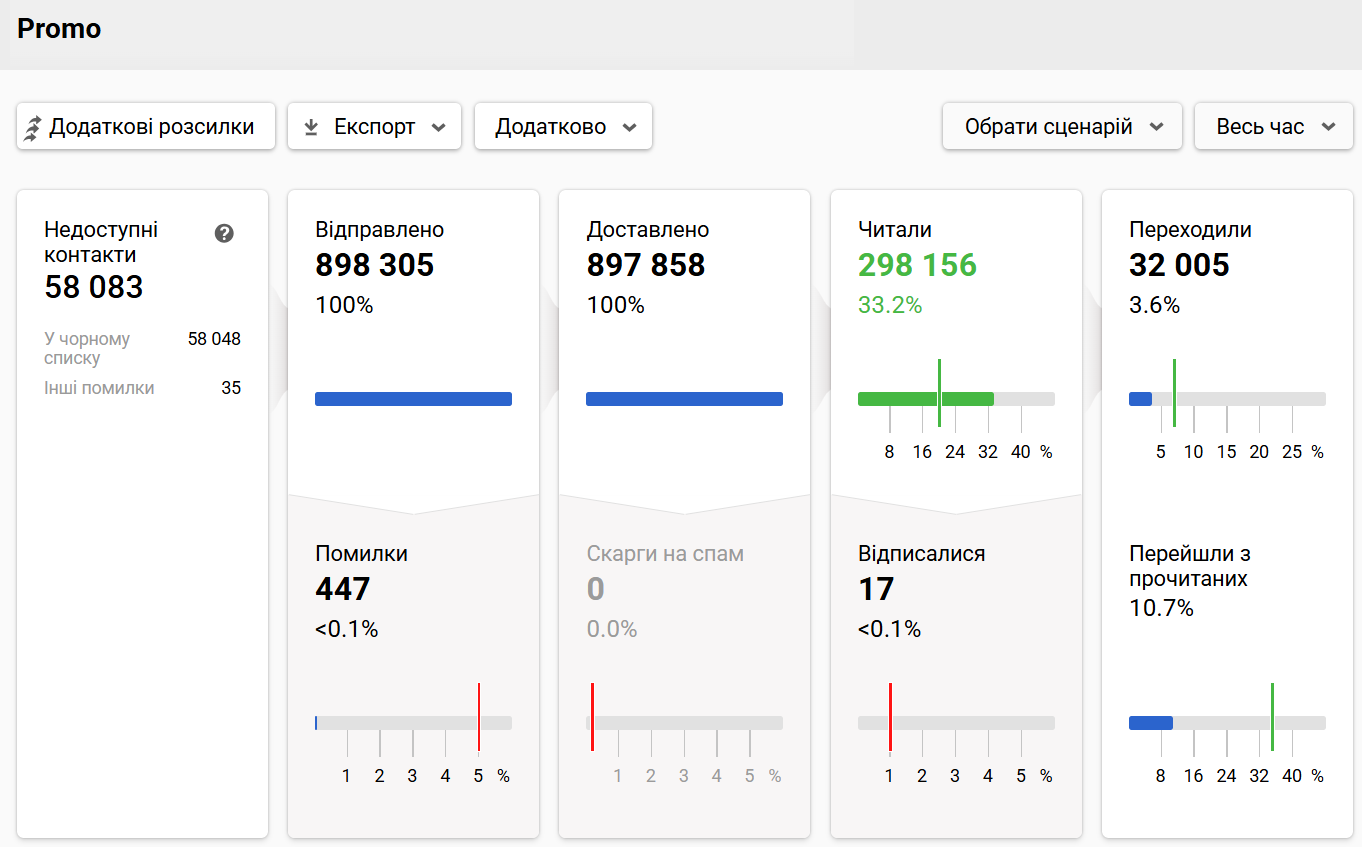The image size is (1362, 847).
Task: Click the Обрати сценарій chevron arrow
Action: (1157, 127)
